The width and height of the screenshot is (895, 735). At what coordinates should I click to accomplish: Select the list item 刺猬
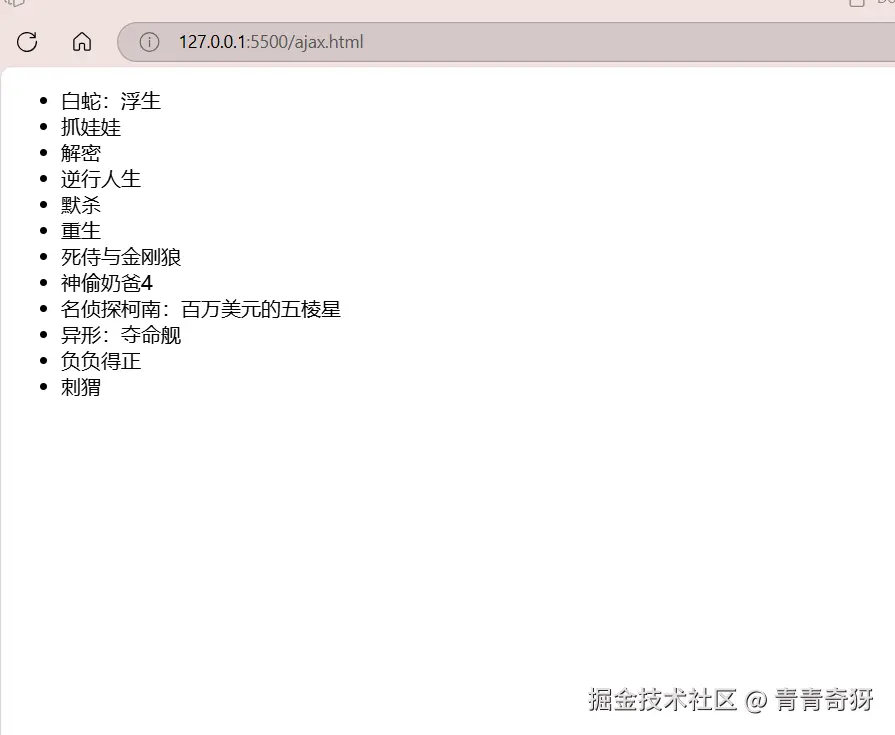[80, 387]
